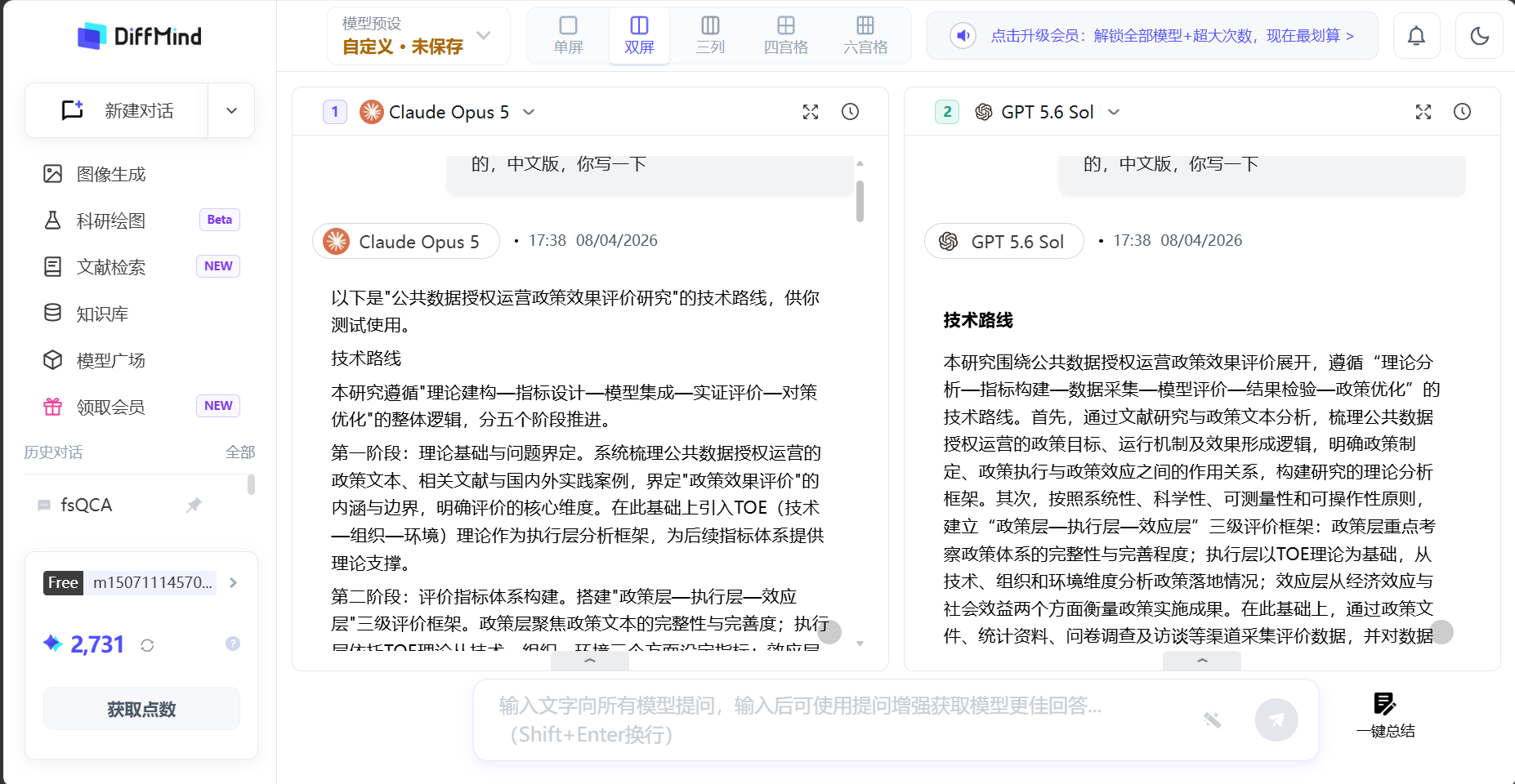1515x784 pixels.
Task: Switch to 六宫格 layout
Action: 865,35
